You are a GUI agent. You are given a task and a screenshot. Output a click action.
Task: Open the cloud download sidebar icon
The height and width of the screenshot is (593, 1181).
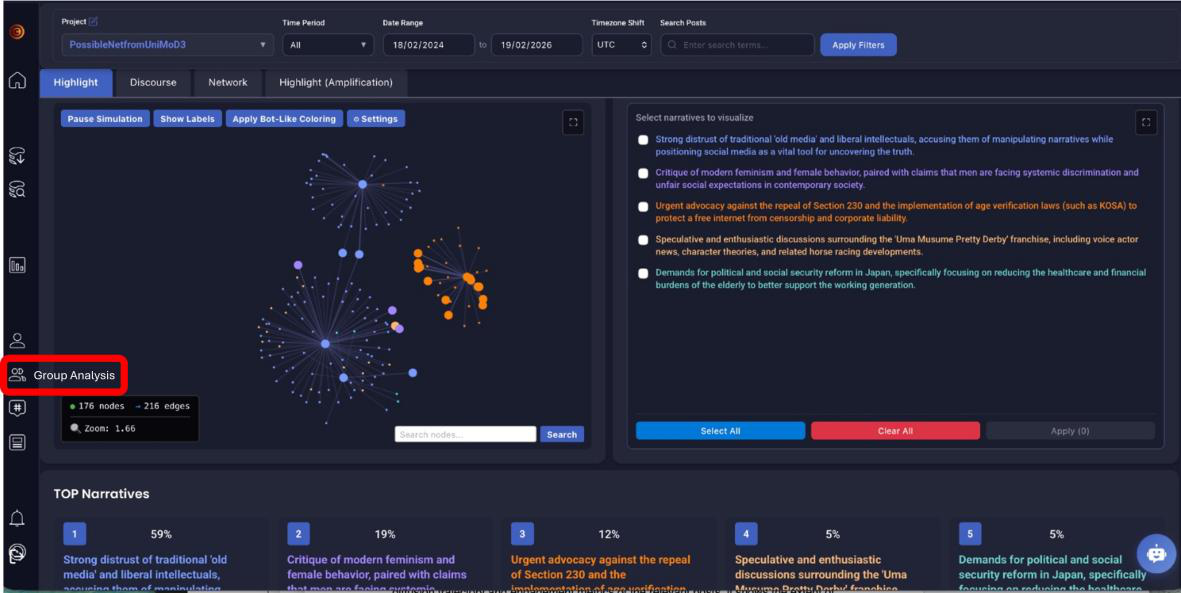coord(17,156)
